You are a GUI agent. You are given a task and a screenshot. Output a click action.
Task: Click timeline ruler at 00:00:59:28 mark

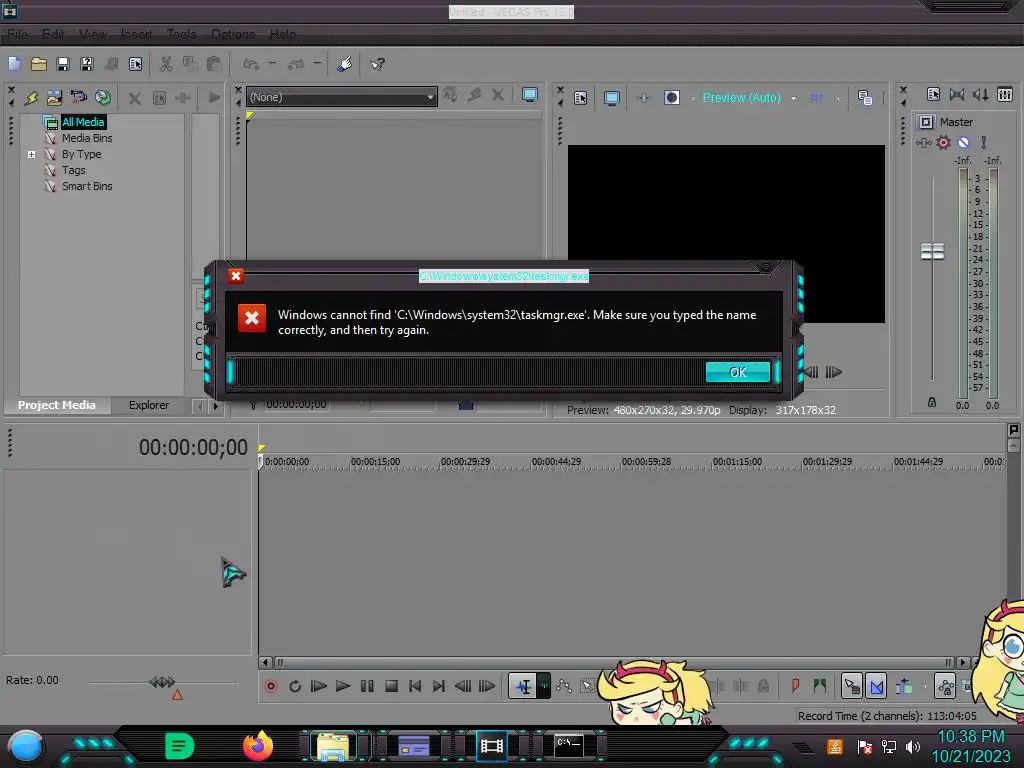coord(646,462)
